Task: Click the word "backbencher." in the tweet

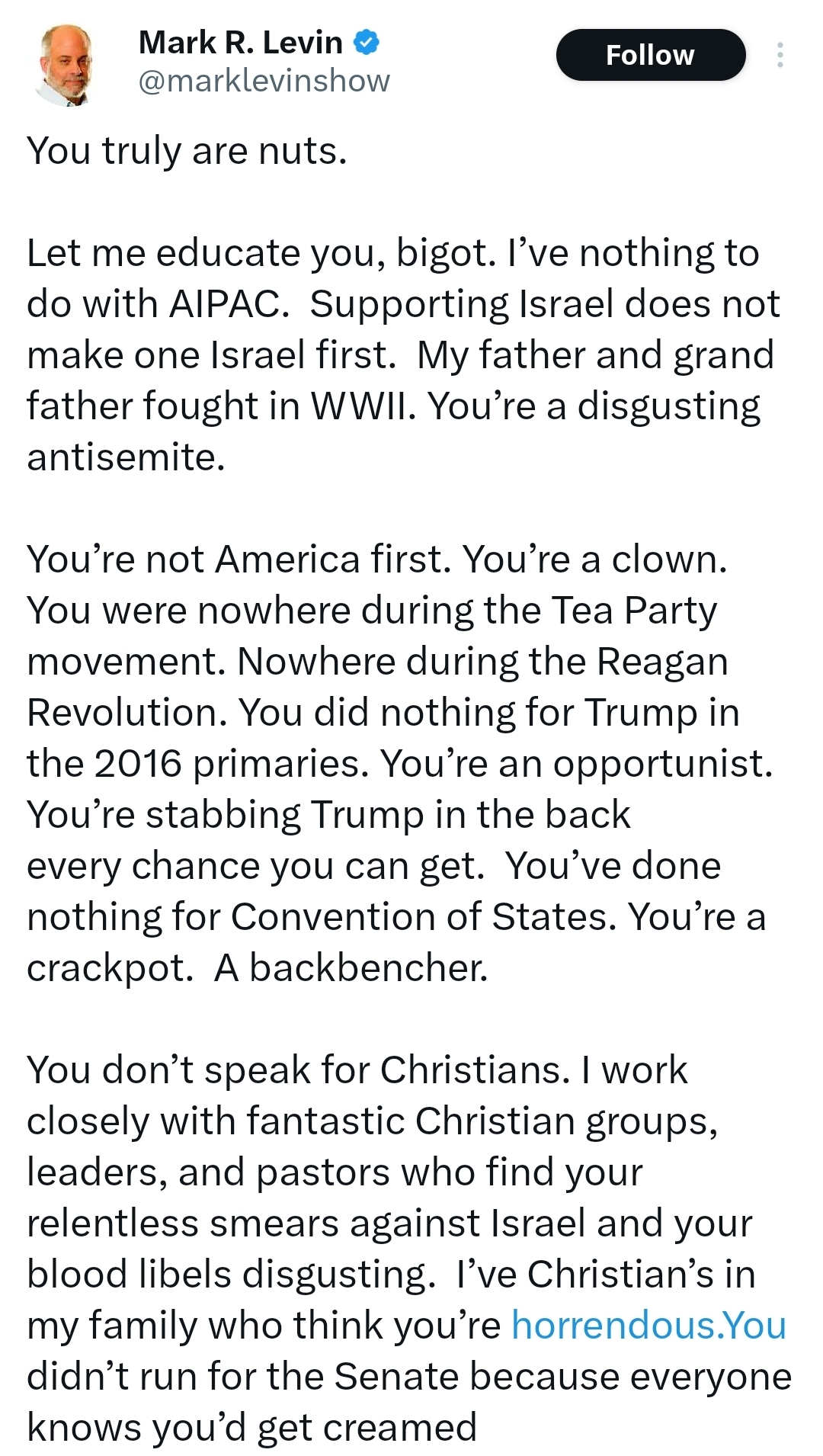Action: (x=368, y=968)
